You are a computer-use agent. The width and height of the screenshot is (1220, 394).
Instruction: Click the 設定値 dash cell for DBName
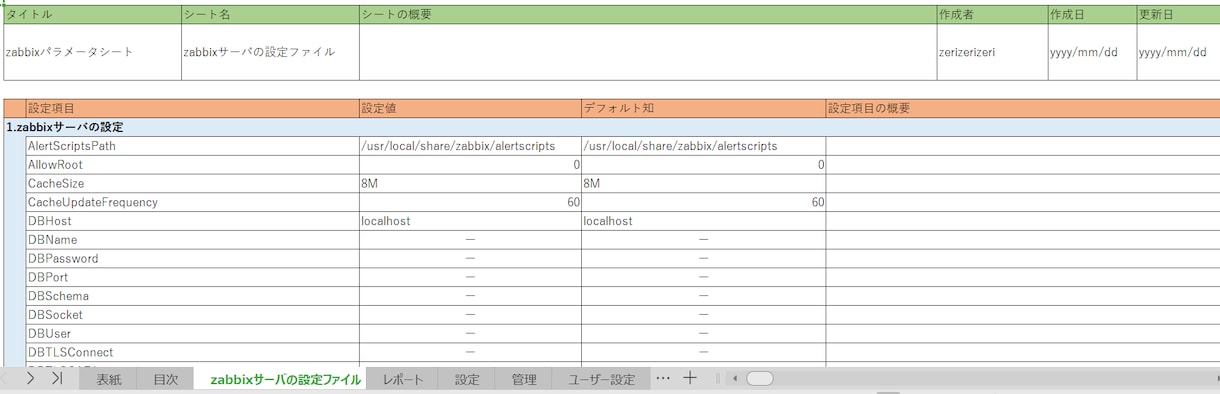470,240
